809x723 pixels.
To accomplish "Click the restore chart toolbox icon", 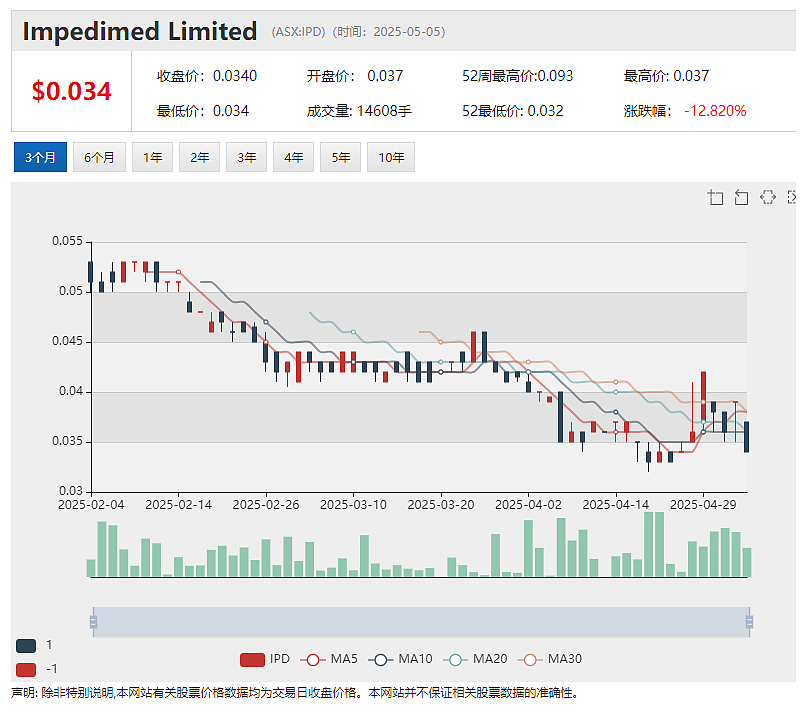I will (768, 197).
